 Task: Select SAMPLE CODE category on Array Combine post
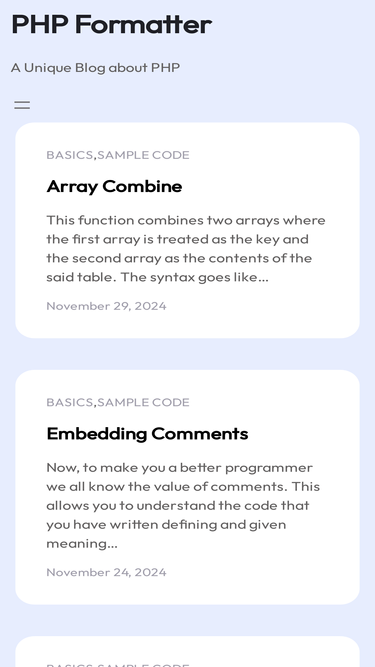143,155
